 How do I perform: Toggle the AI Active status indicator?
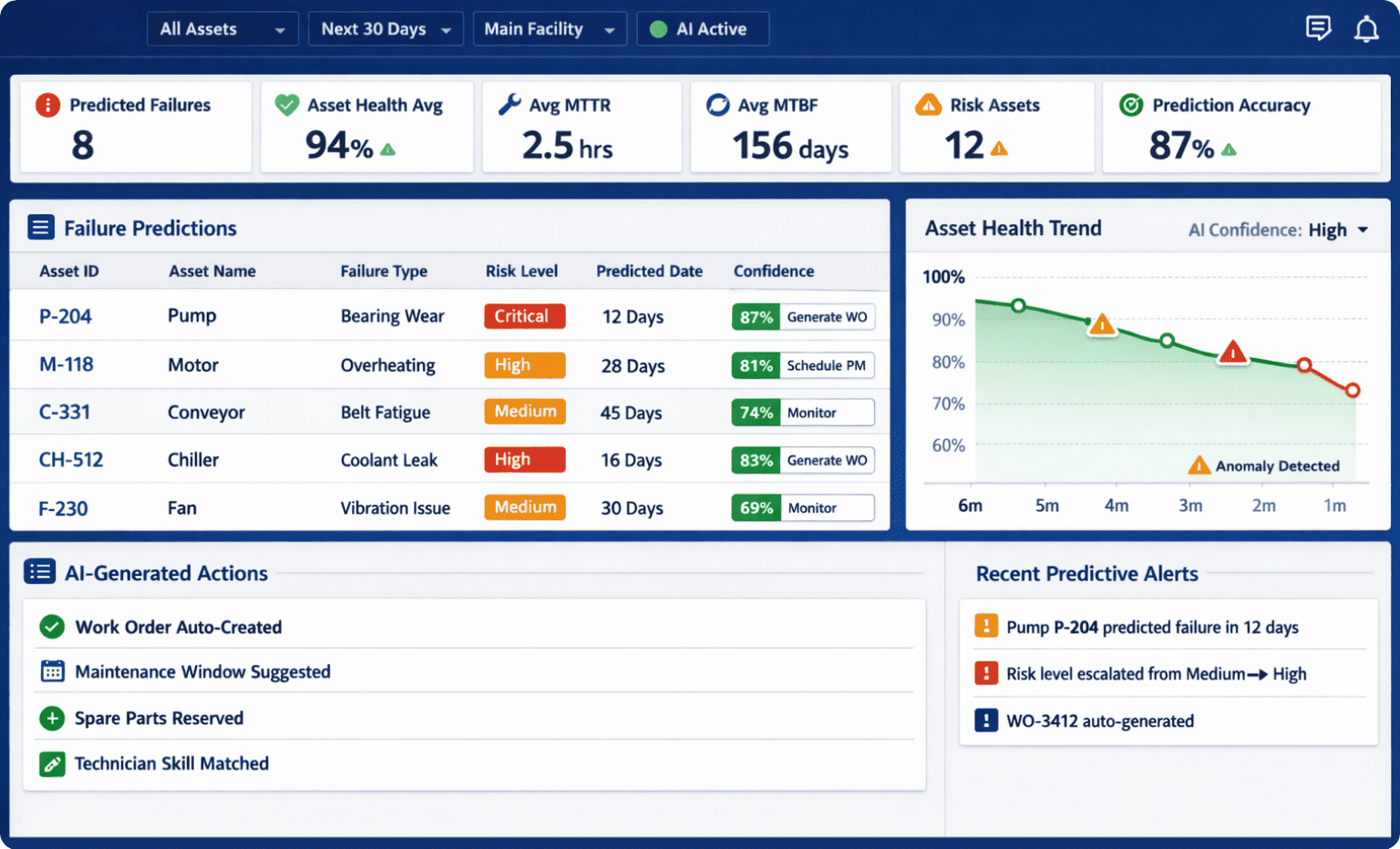703,28
